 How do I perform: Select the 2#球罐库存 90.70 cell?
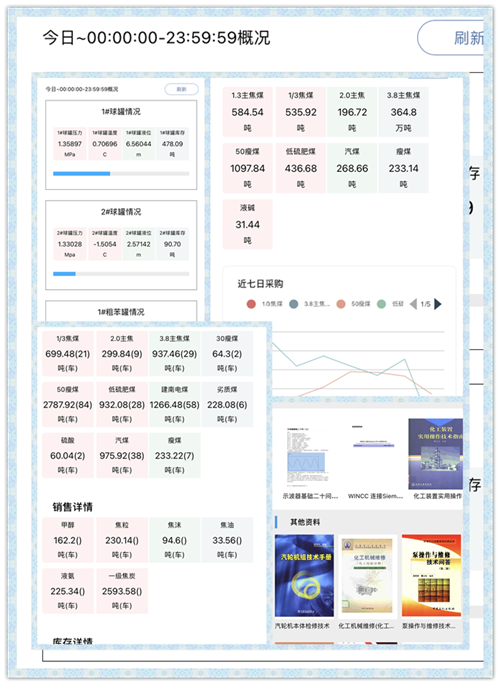tap(172, 244)
